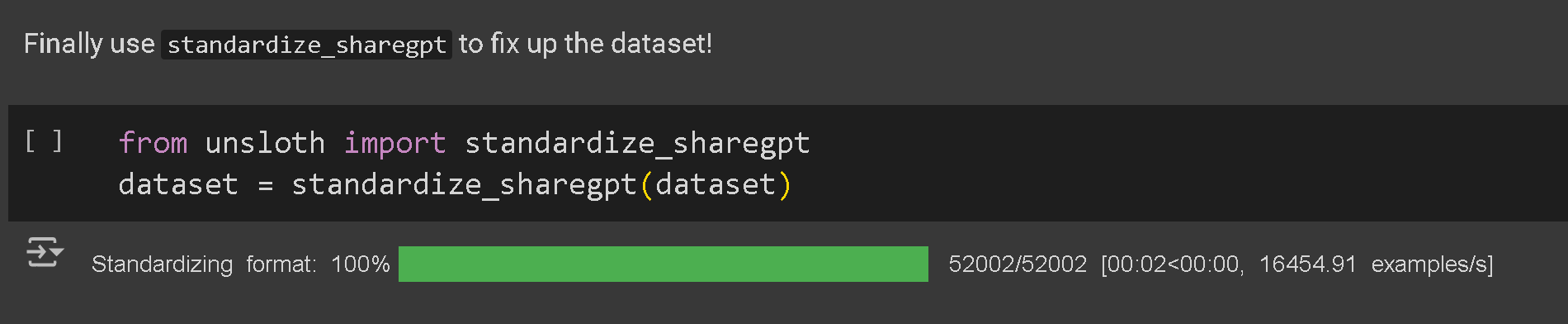Click the green Standardizing format progress bar
1568x324 pixels.
pos(663,264)
